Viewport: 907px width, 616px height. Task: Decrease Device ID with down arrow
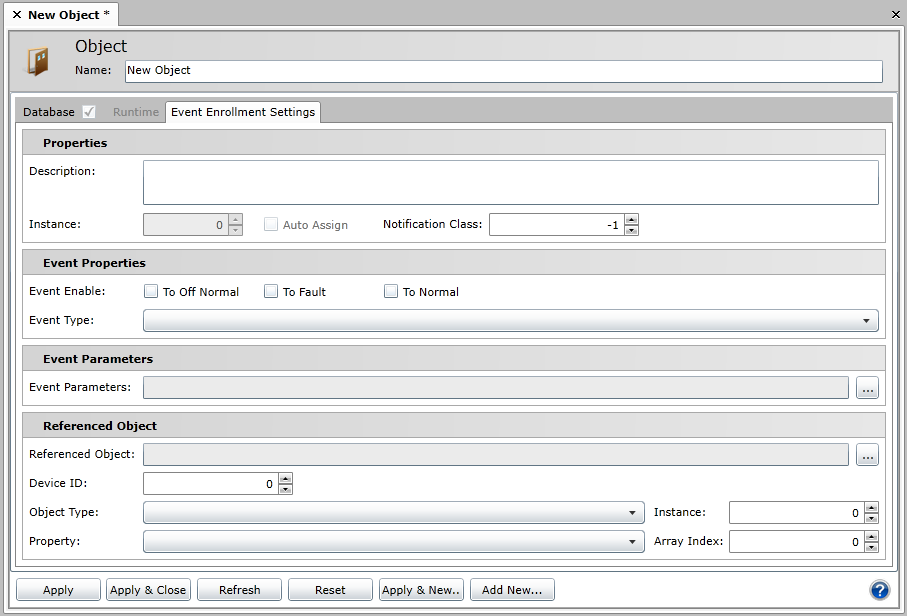coord(286,489)
